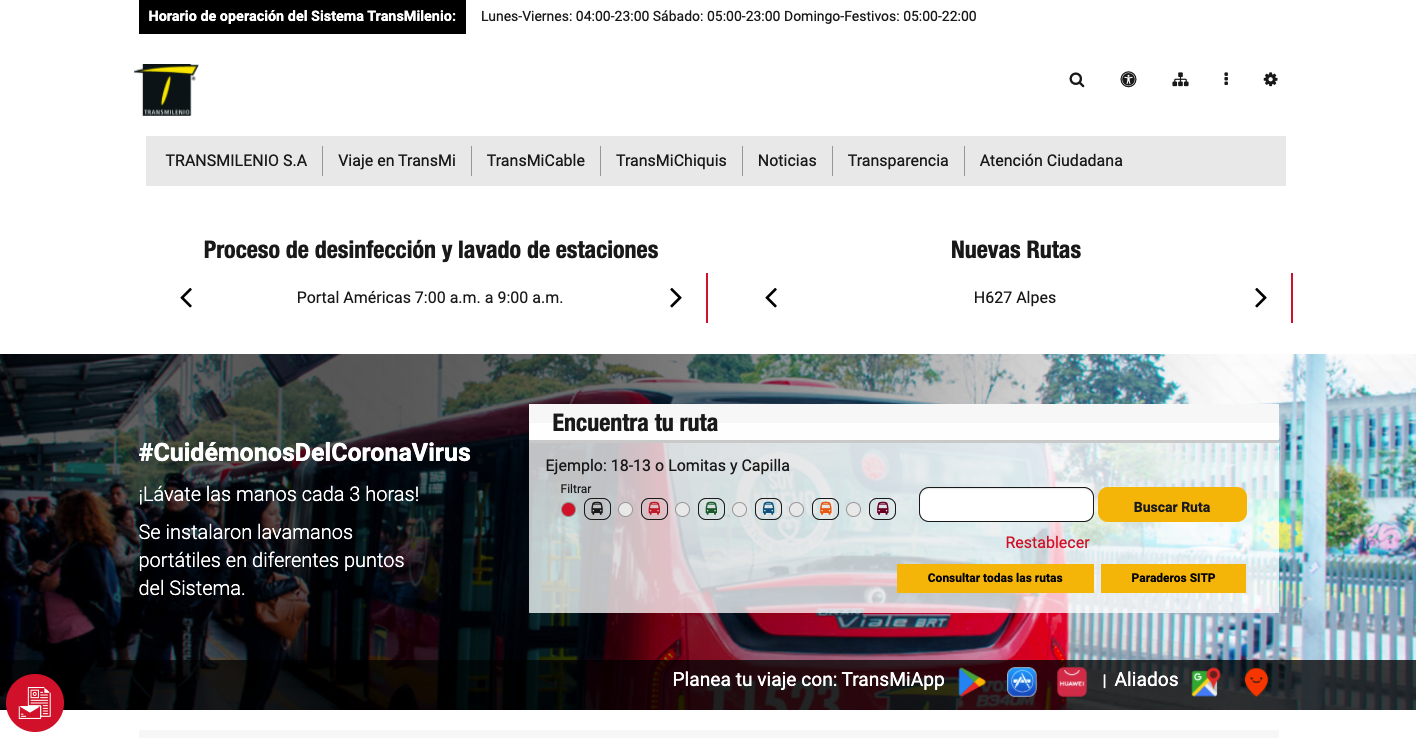Screen dimensions: 1416x738
Task: Open the Atención Ciudadana menu
Action: click(1051, 160)
